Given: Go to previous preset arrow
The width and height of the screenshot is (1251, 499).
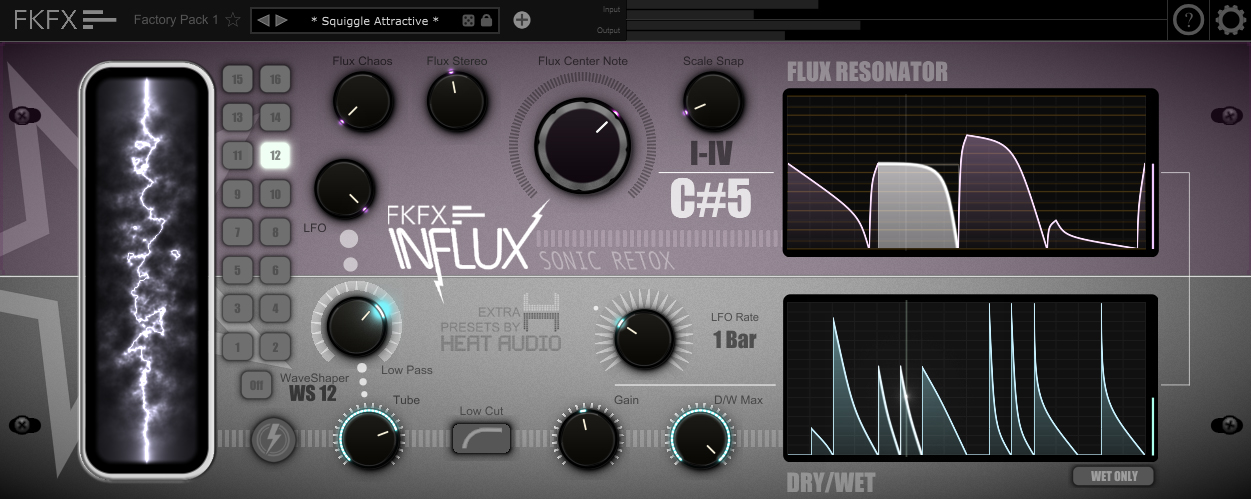Looking at the screenshot, I should point(264,20).
